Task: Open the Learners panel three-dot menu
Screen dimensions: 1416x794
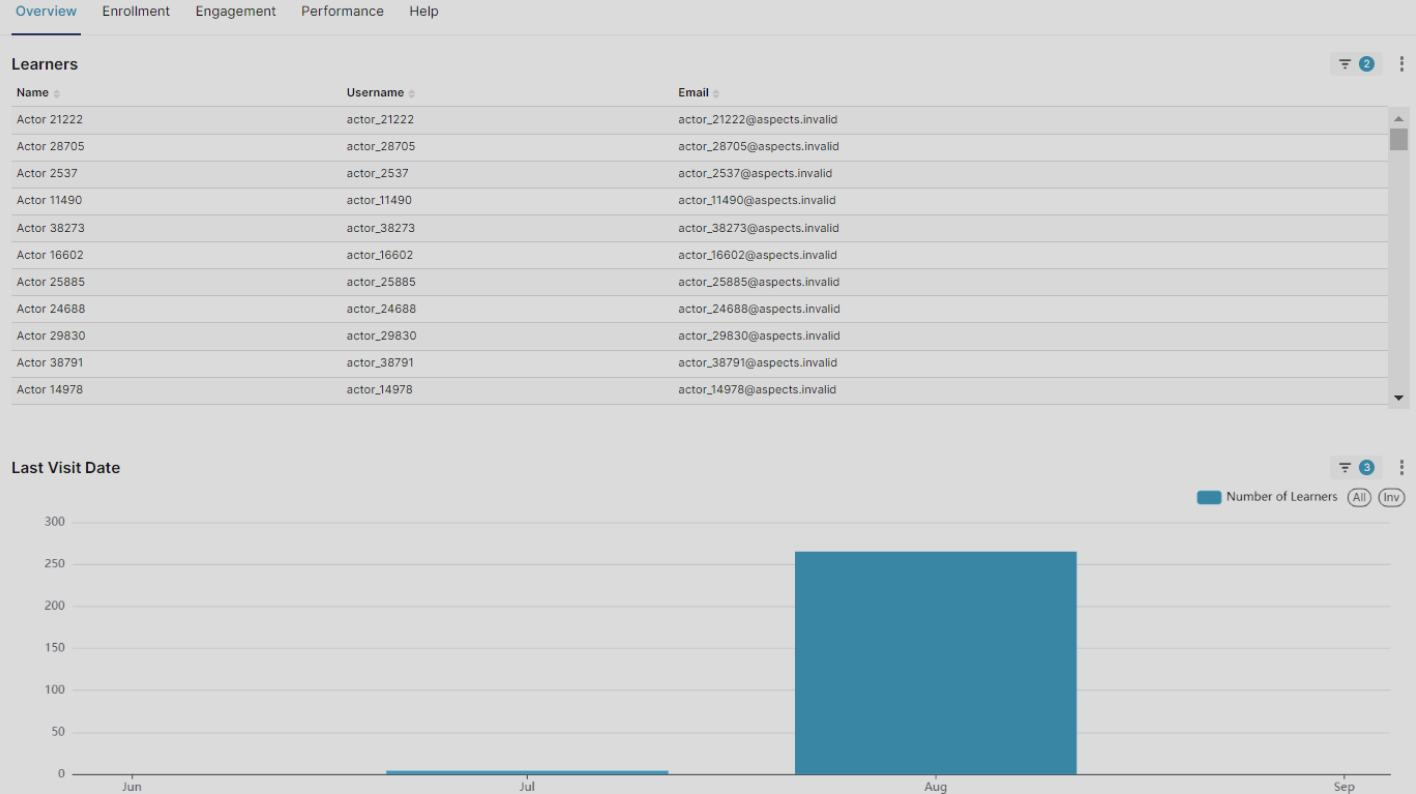Action: [x=1401, y=64]
